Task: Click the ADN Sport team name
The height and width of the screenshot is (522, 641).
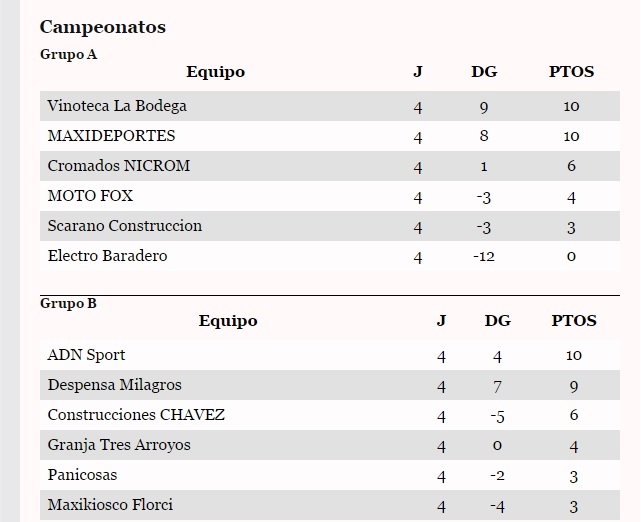Action: pos(86,355)
